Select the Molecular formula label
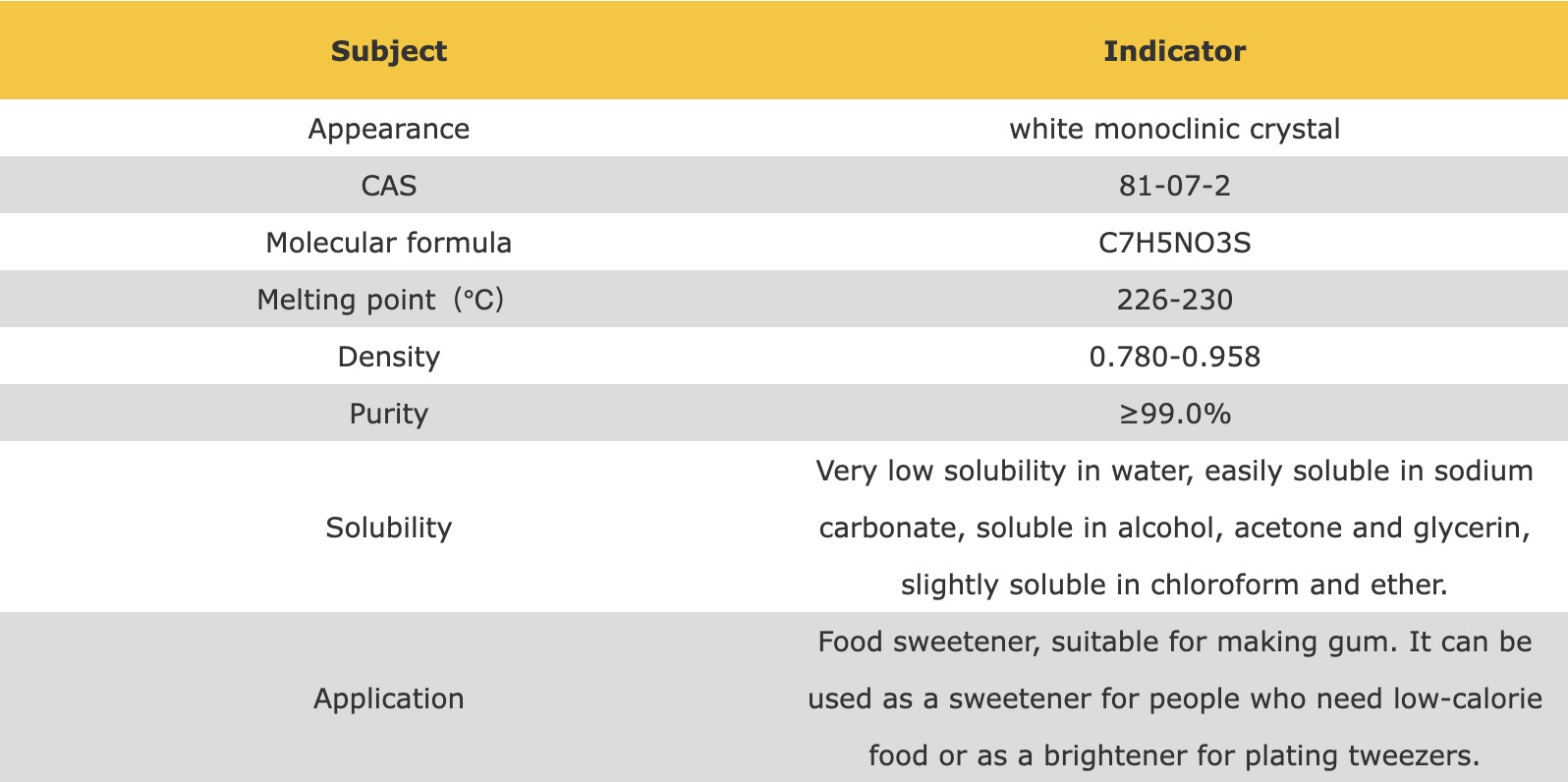This screenshot has height=782, width=1568. 389,243
